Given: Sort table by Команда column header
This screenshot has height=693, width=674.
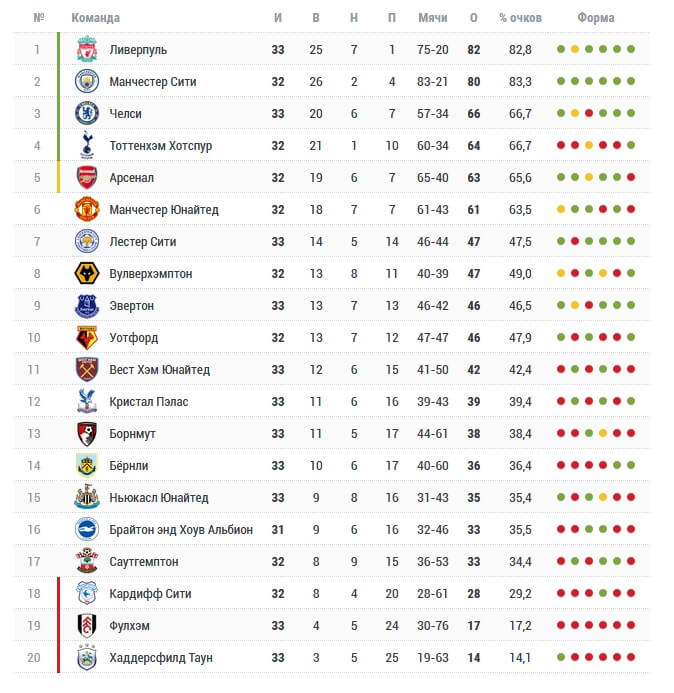Looking at the screenshot, I should (95, 18).
